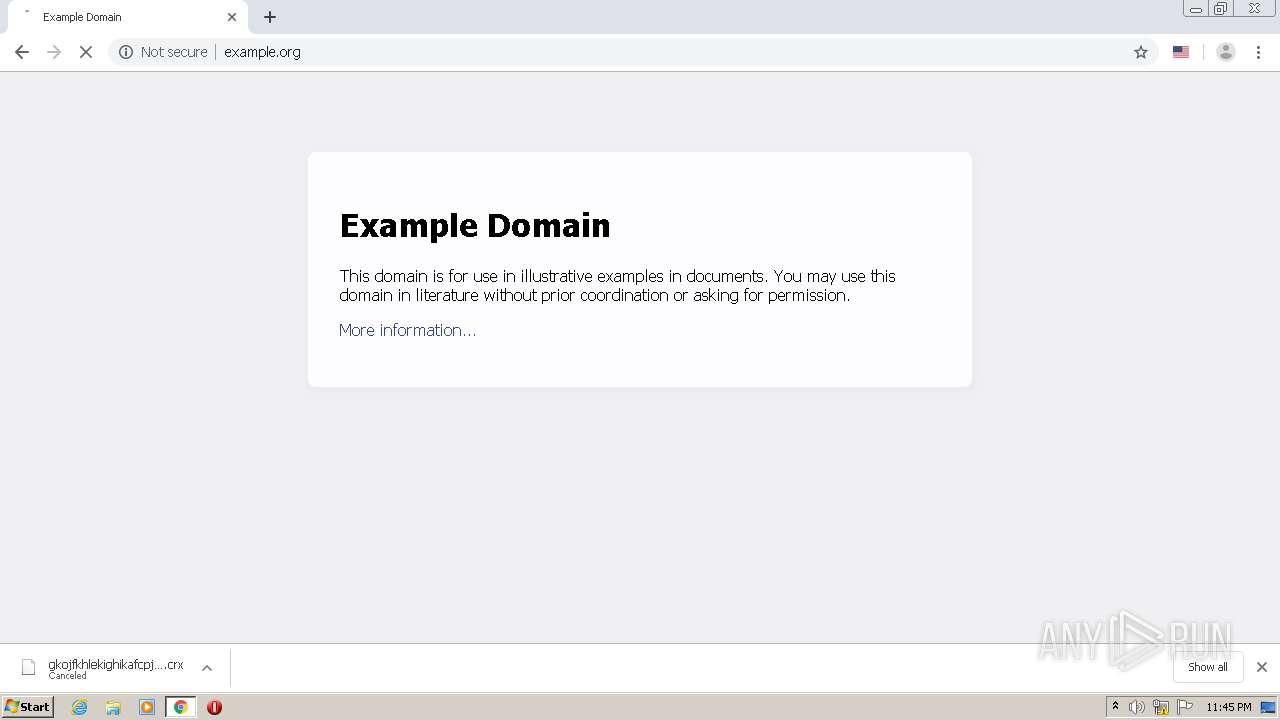1280x720 pixels.
Task: Expand the .crx download options chevron
Action: (x=207, y=668)
